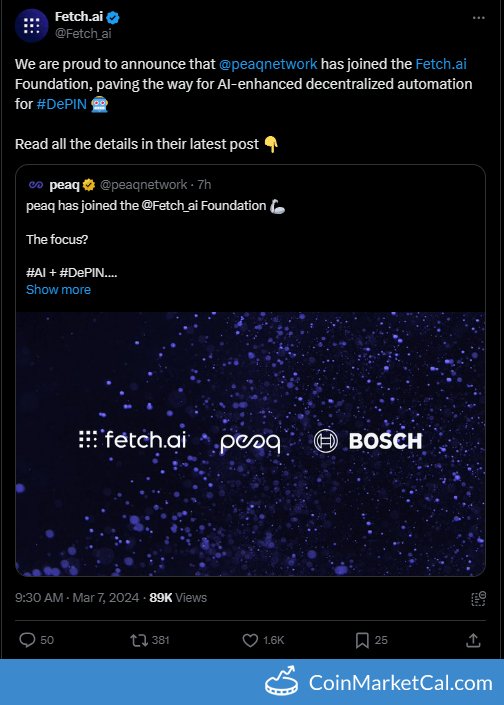The image size is (504, 705).
Task: Open the Fetch.ai profile avatar
Action: [31, 26]
